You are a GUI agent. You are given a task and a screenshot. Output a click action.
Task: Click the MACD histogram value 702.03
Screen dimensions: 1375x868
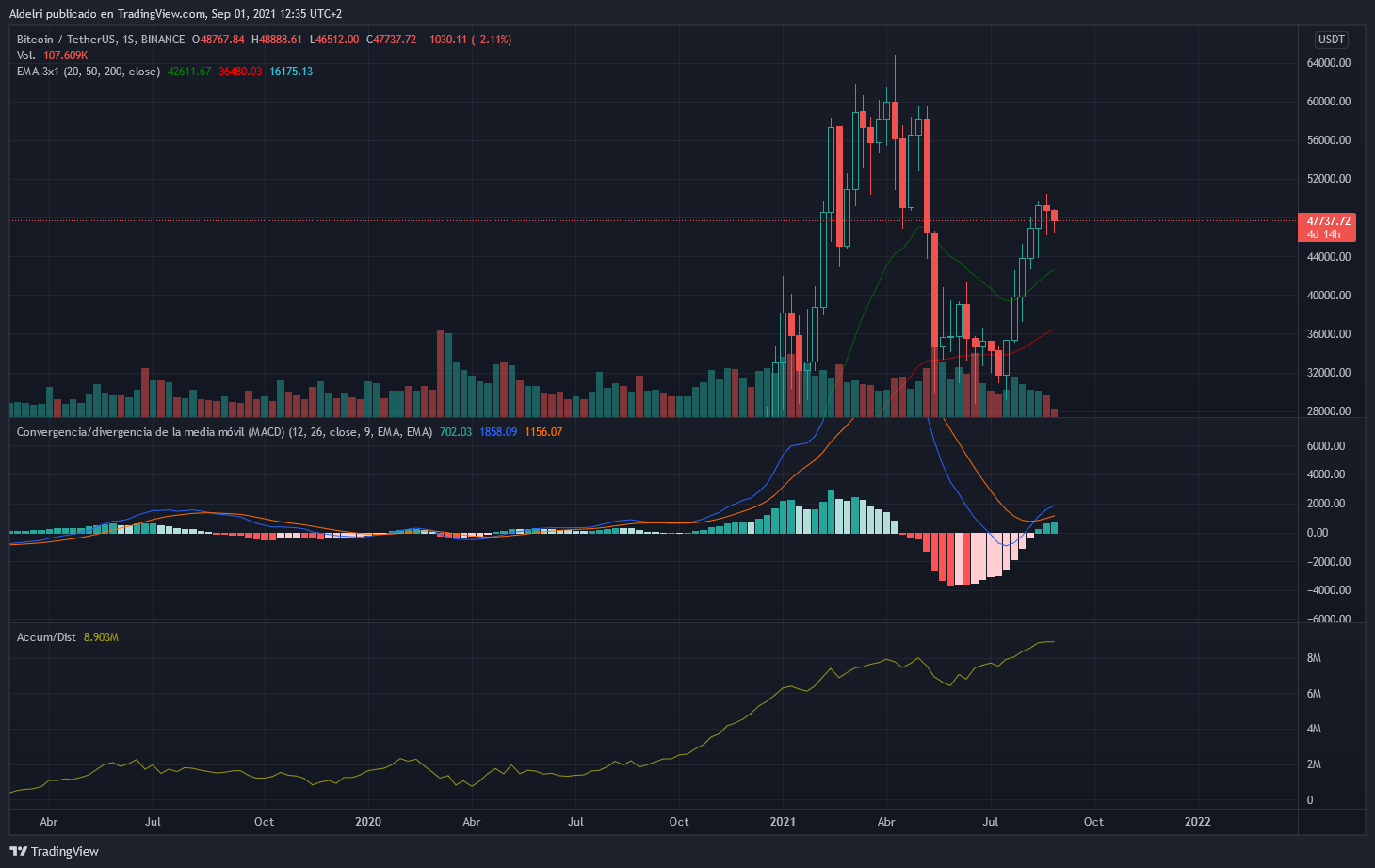[456, 432]
